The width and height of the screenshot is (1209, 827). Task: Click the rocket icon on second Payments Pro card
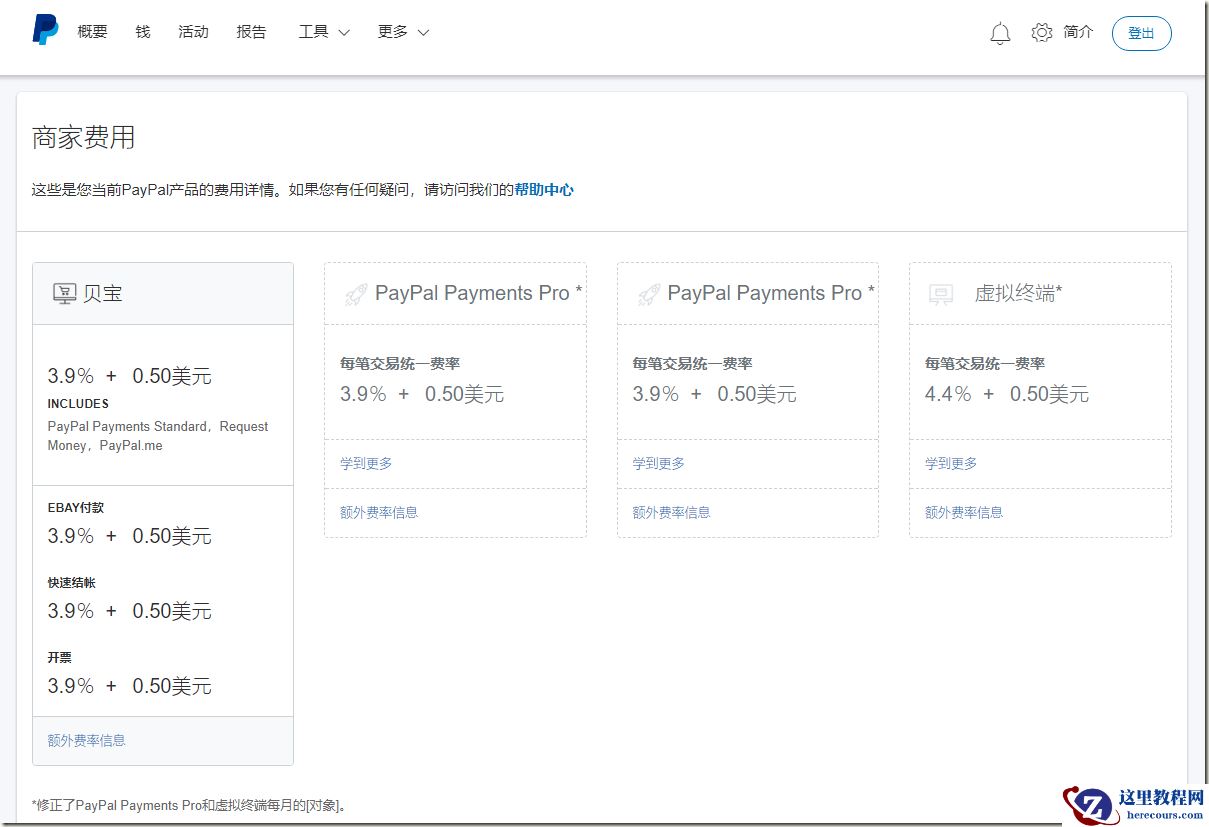pyautogui.click(x=648, y=294)
